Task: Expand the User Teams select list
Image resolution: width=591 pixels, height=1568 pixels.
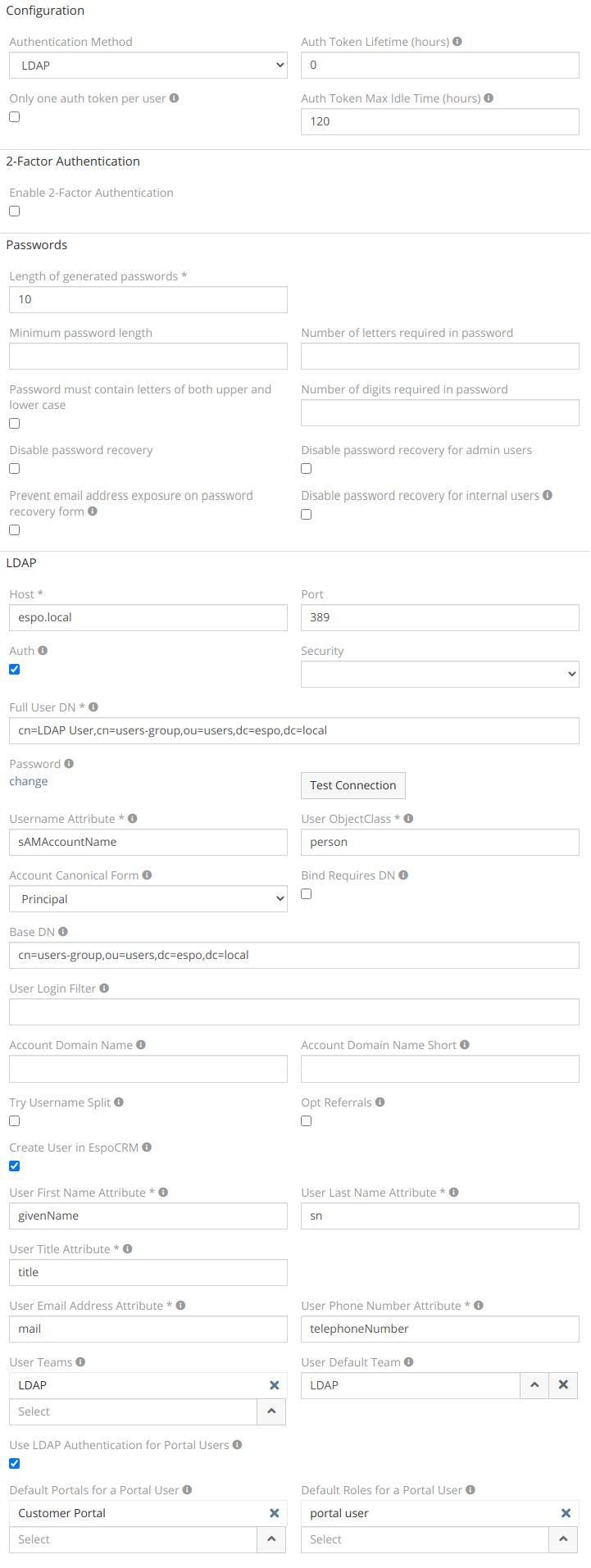Action: tap(271, 1411)
